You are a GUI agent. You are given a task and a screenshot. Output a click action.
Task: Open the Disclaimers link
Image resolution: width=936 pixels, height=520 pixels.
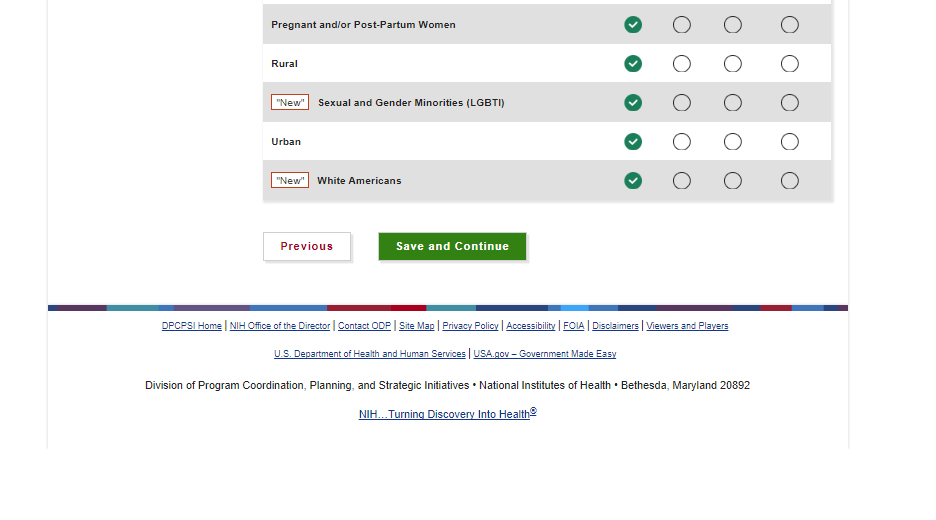point(615,326)
